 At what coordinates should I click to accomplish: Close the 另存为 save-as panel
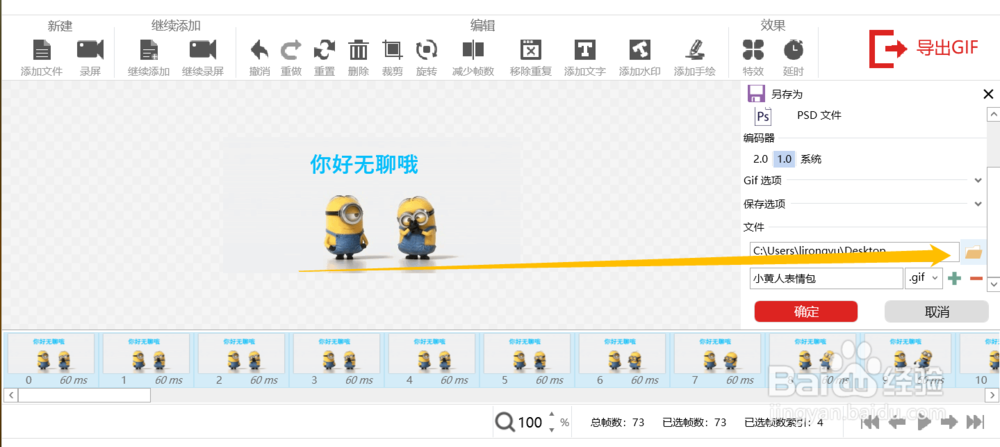click(x=989, y=94)
